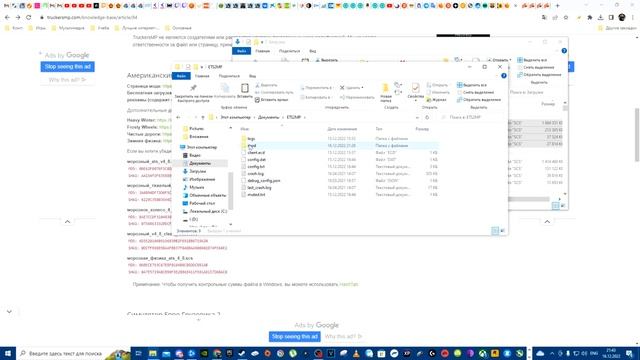Open Вид tab in Загрузки window
This screenshot has height=360, width=640.
(x=312, y=51)
